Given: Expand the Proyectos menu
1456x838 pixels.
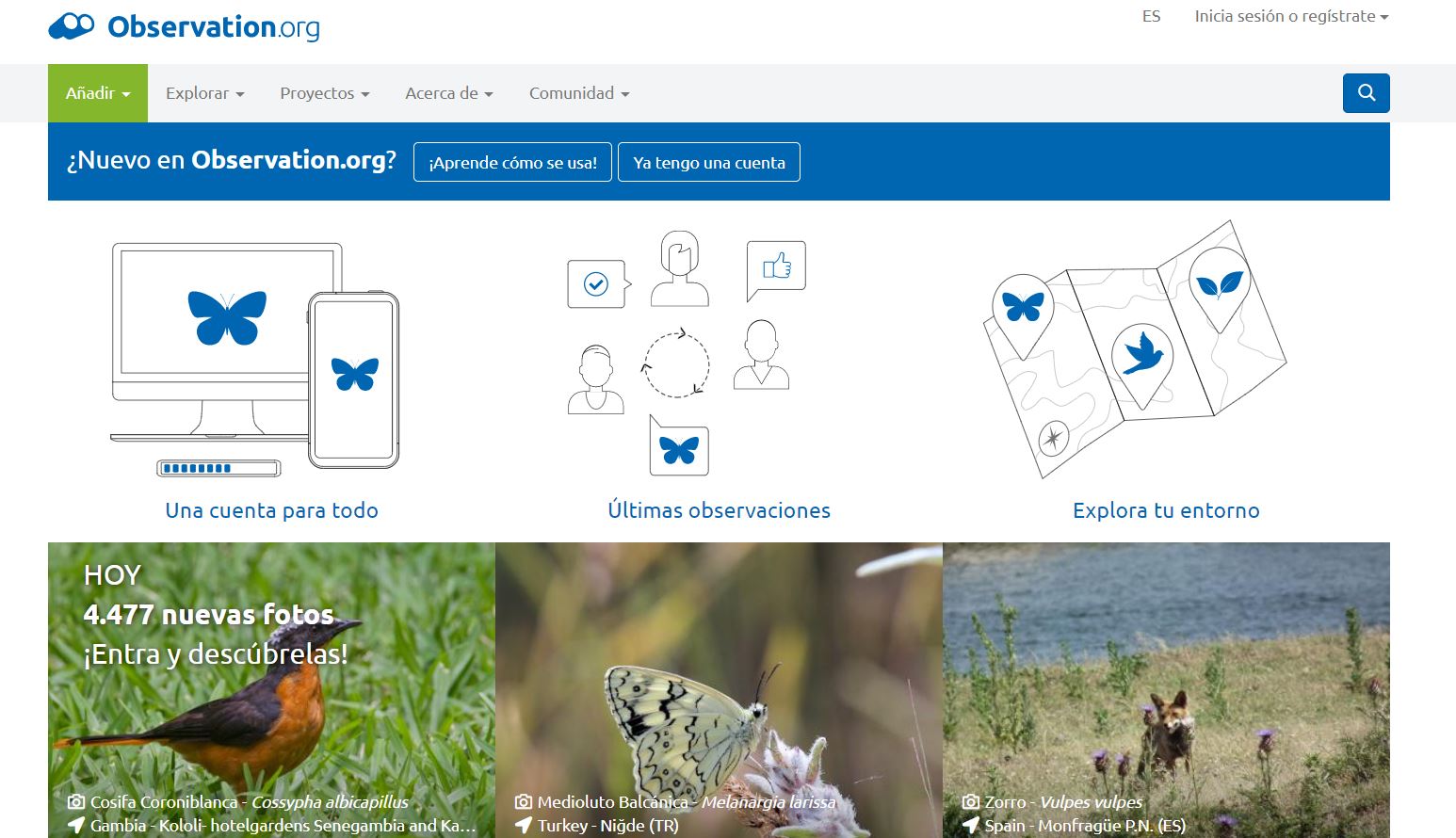Looking at the screenshot, I should tap(324, 93).
